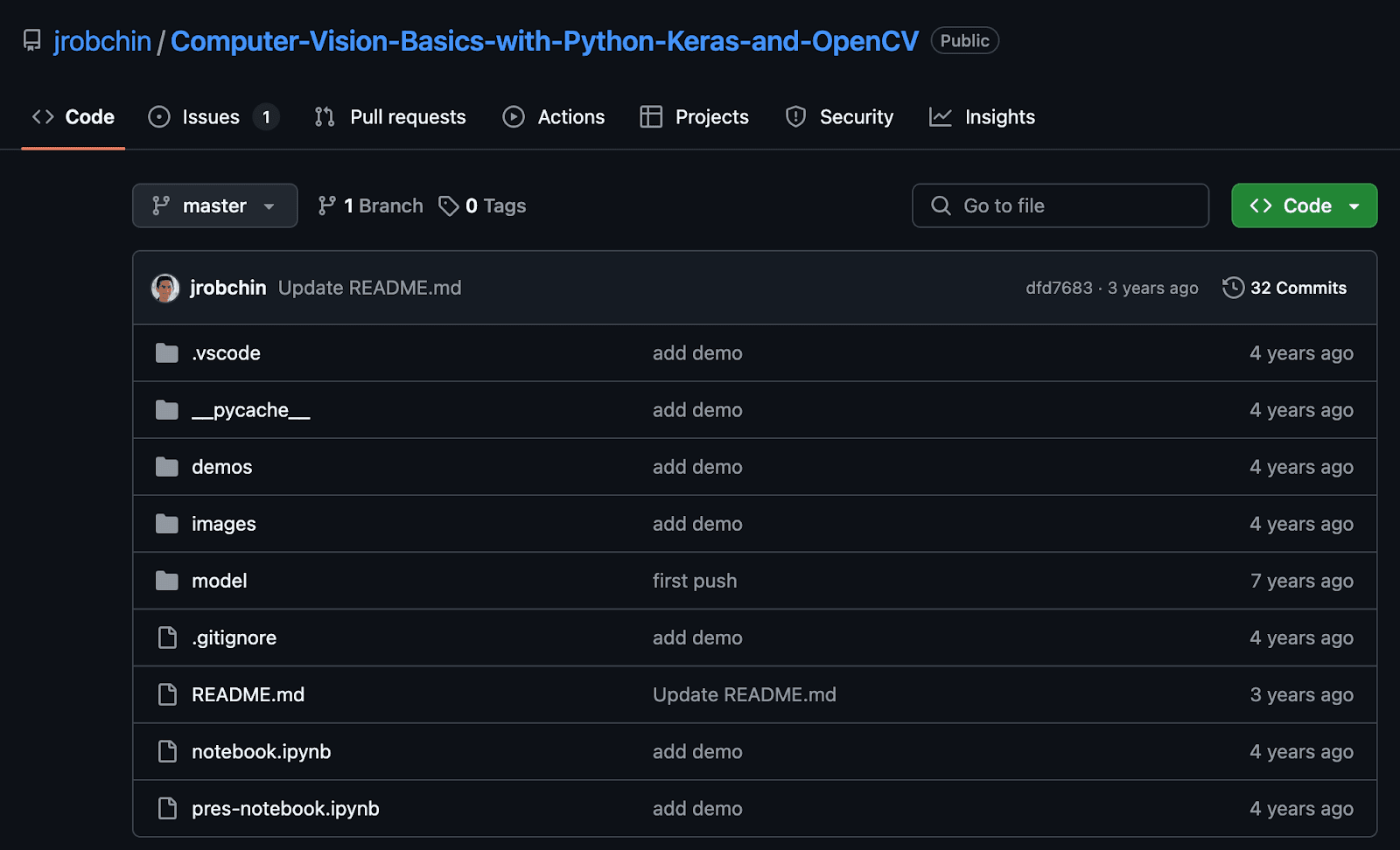The height and width of the screenshot is (850, 1400).
Task: View the Insights tab
Action: tap(982, 117)
